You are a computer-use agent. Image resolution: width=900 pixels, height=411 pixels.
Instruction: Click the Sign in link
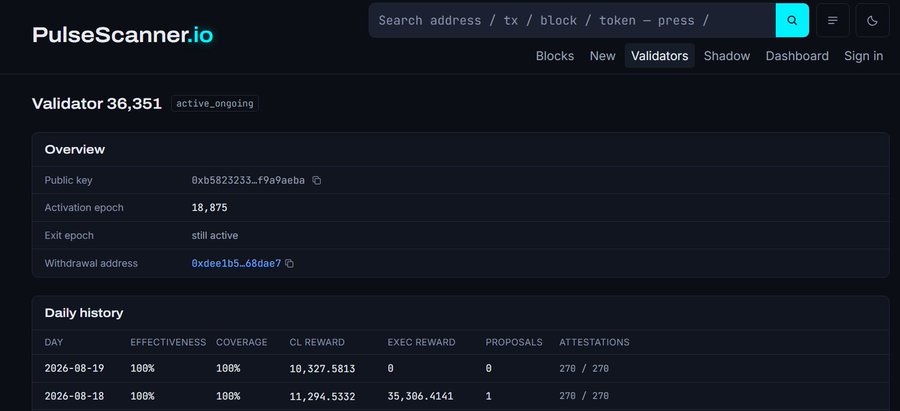pos(863,56)
